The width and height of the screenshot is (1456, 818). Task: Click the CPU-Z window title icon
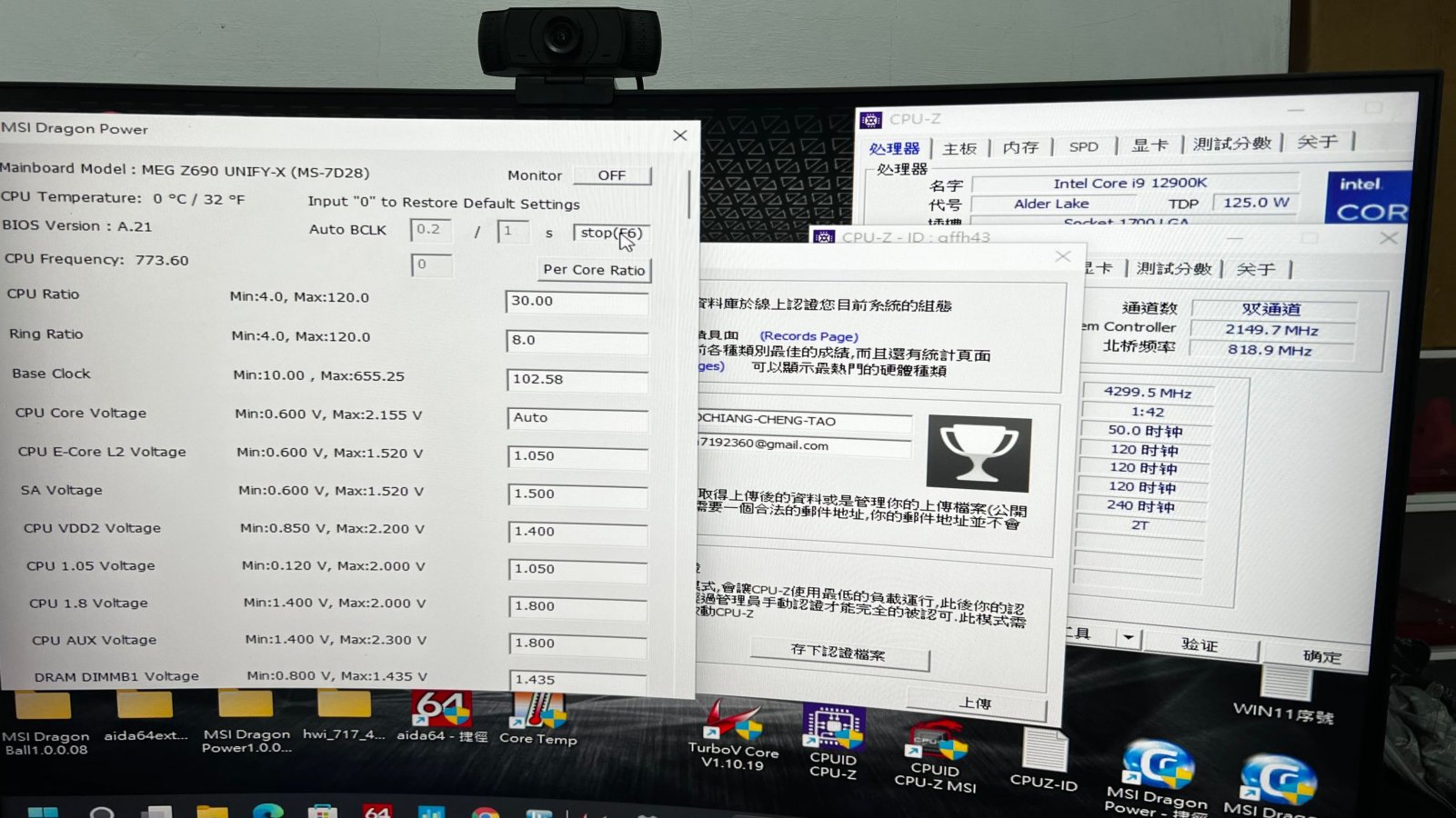[x=871, y=119]
